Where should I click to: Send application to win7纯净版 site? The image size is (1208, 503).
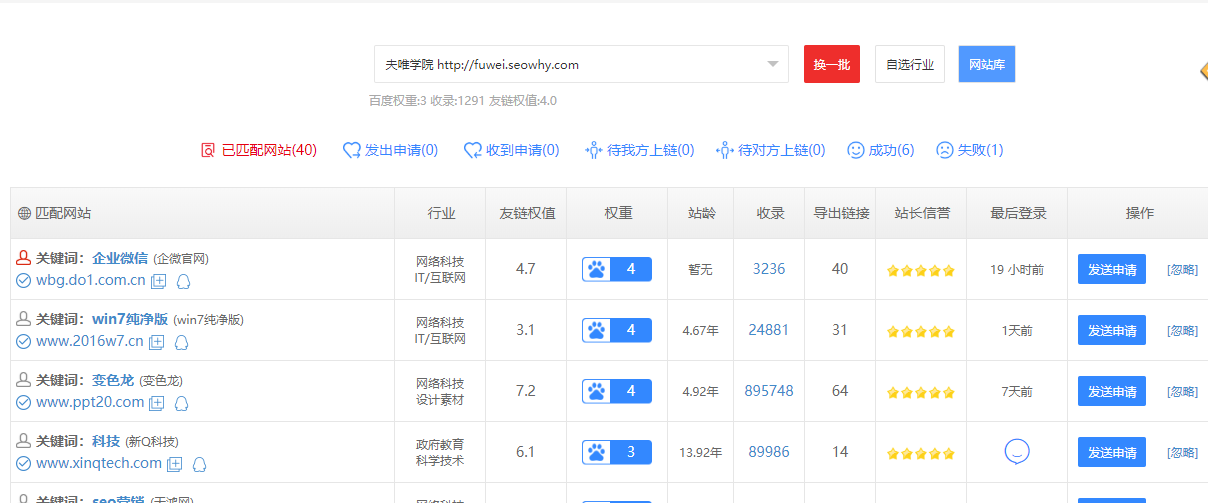1111,330
